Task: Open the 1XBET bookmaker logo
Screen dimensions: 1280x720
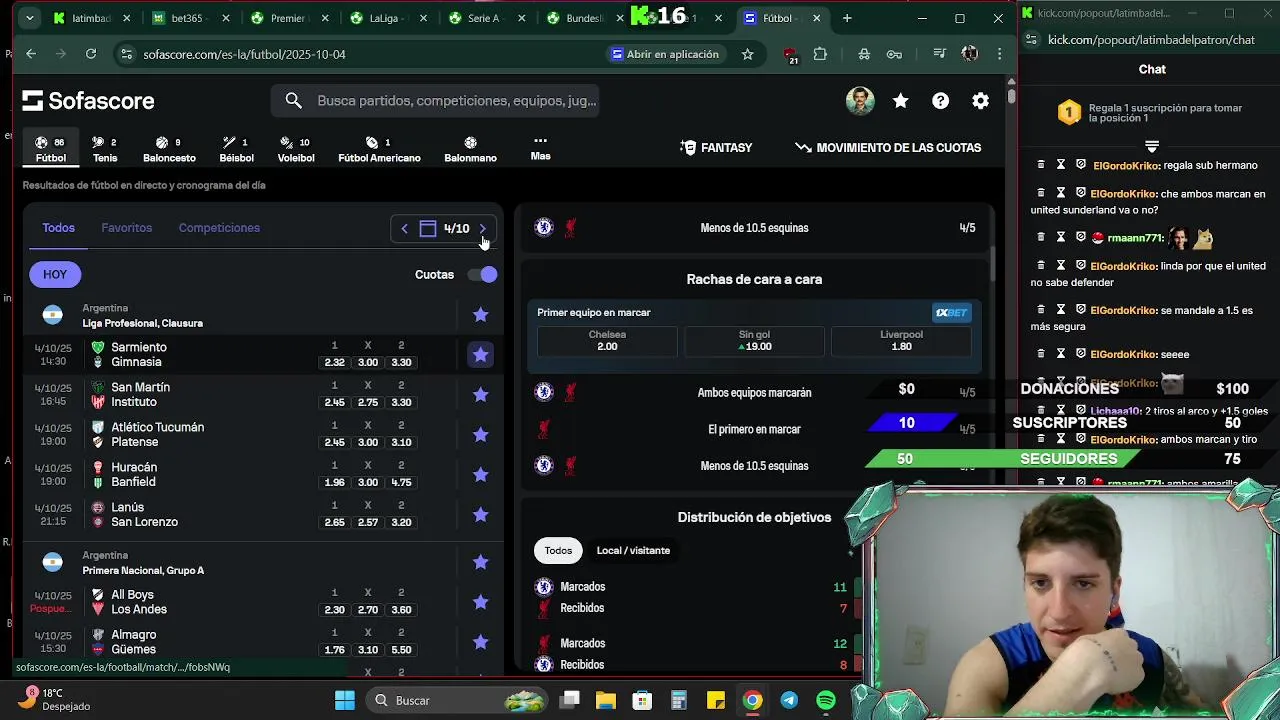Action: pyautogui.click(x=951, y=313)
